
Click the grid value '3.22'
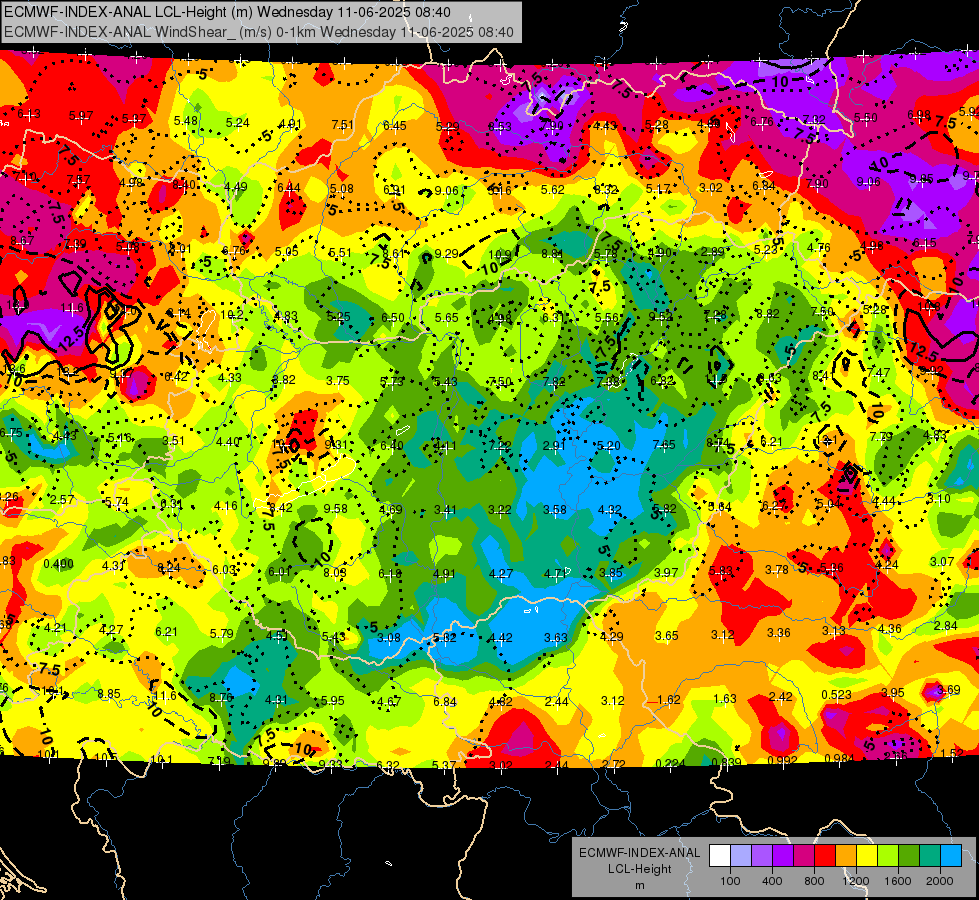pos(499,510)
